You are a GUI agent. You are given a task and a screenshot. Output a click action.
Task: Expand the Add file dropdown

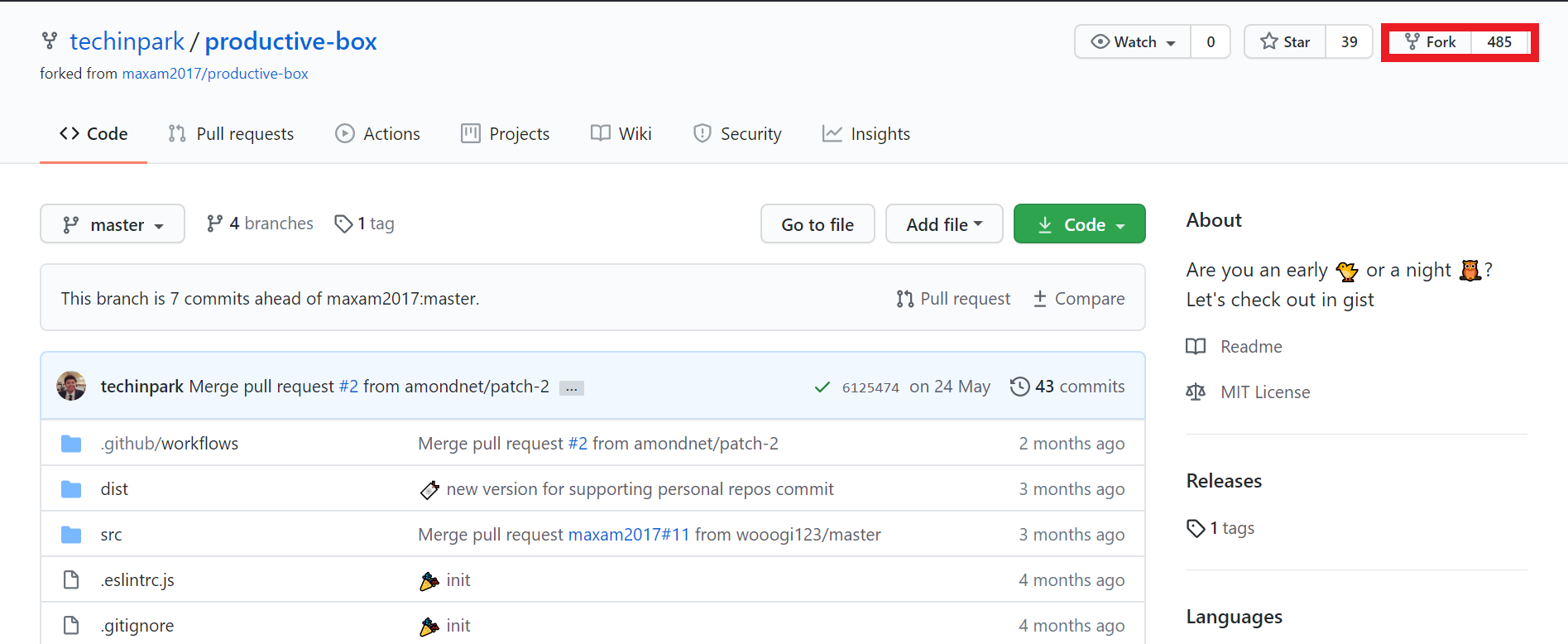[944, 224]
